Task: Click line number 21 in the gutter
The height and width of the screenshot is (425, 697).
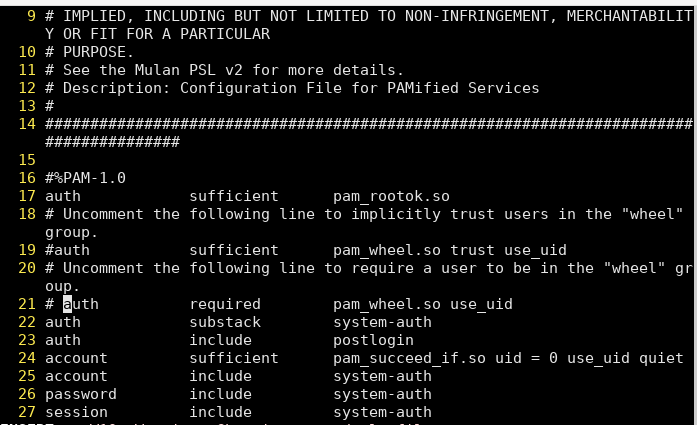Action: (27, 304)
